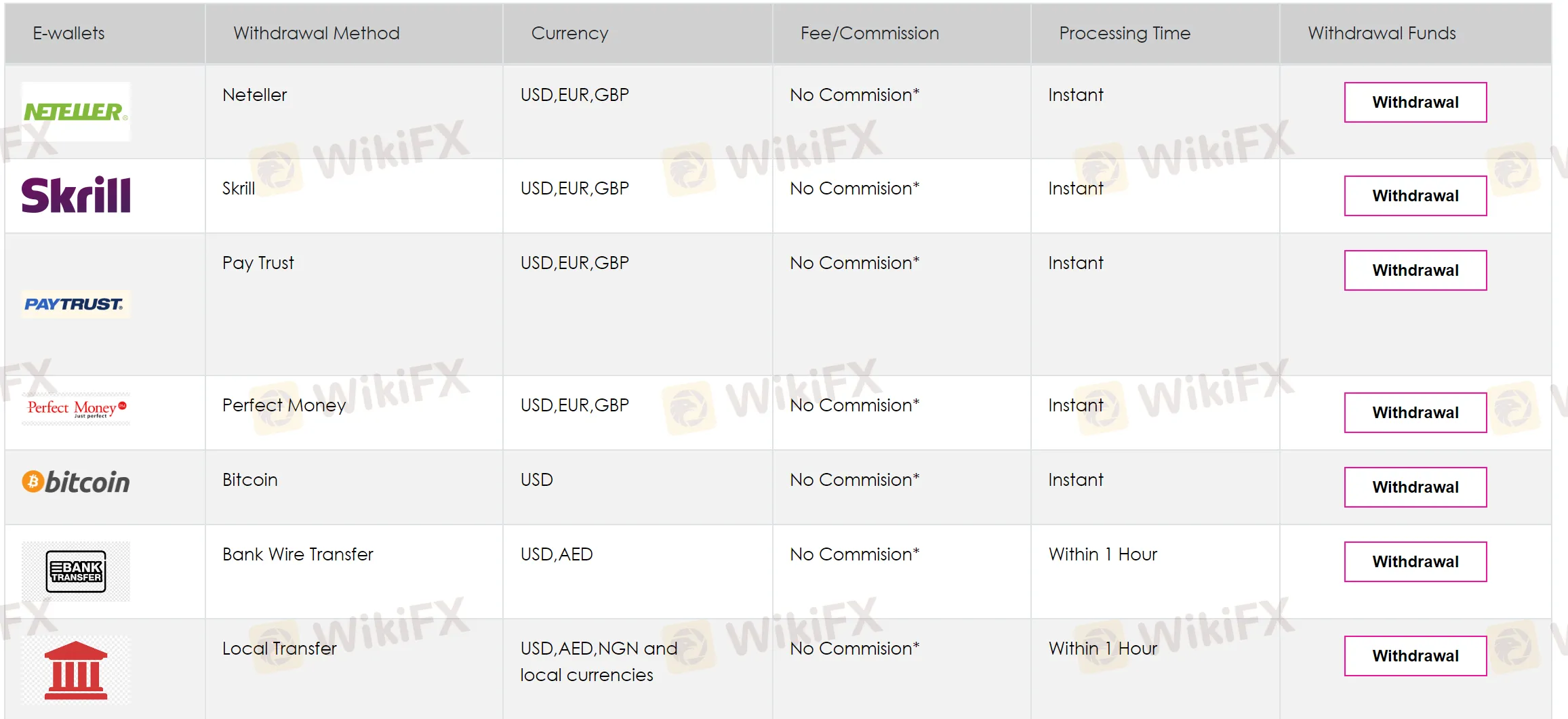This screenshot has width=1568, height=719.
Task: Click the Withdrawal Method column header
Action: (317, 33)
